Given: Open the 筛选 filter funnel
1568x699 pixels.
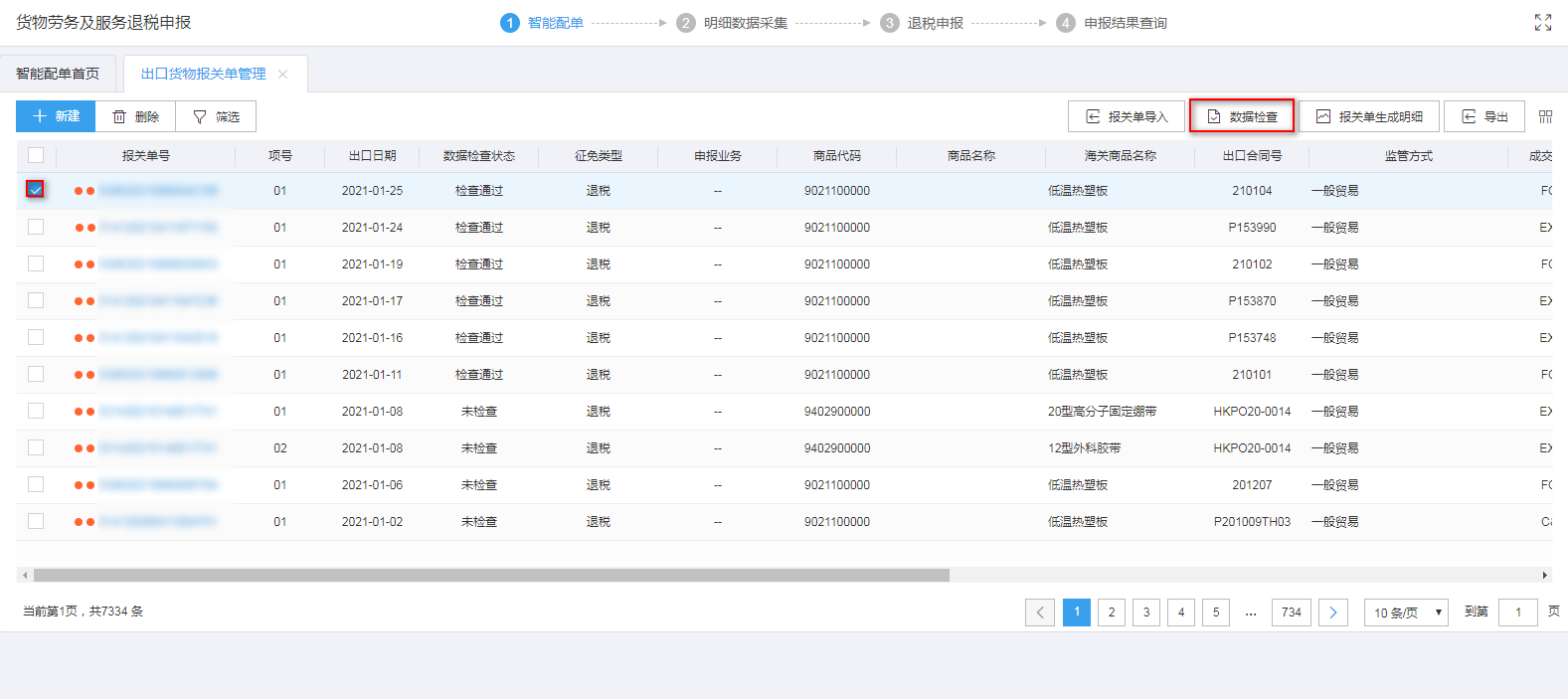Looking at the screenshot, I should click(x=216, y=116).
